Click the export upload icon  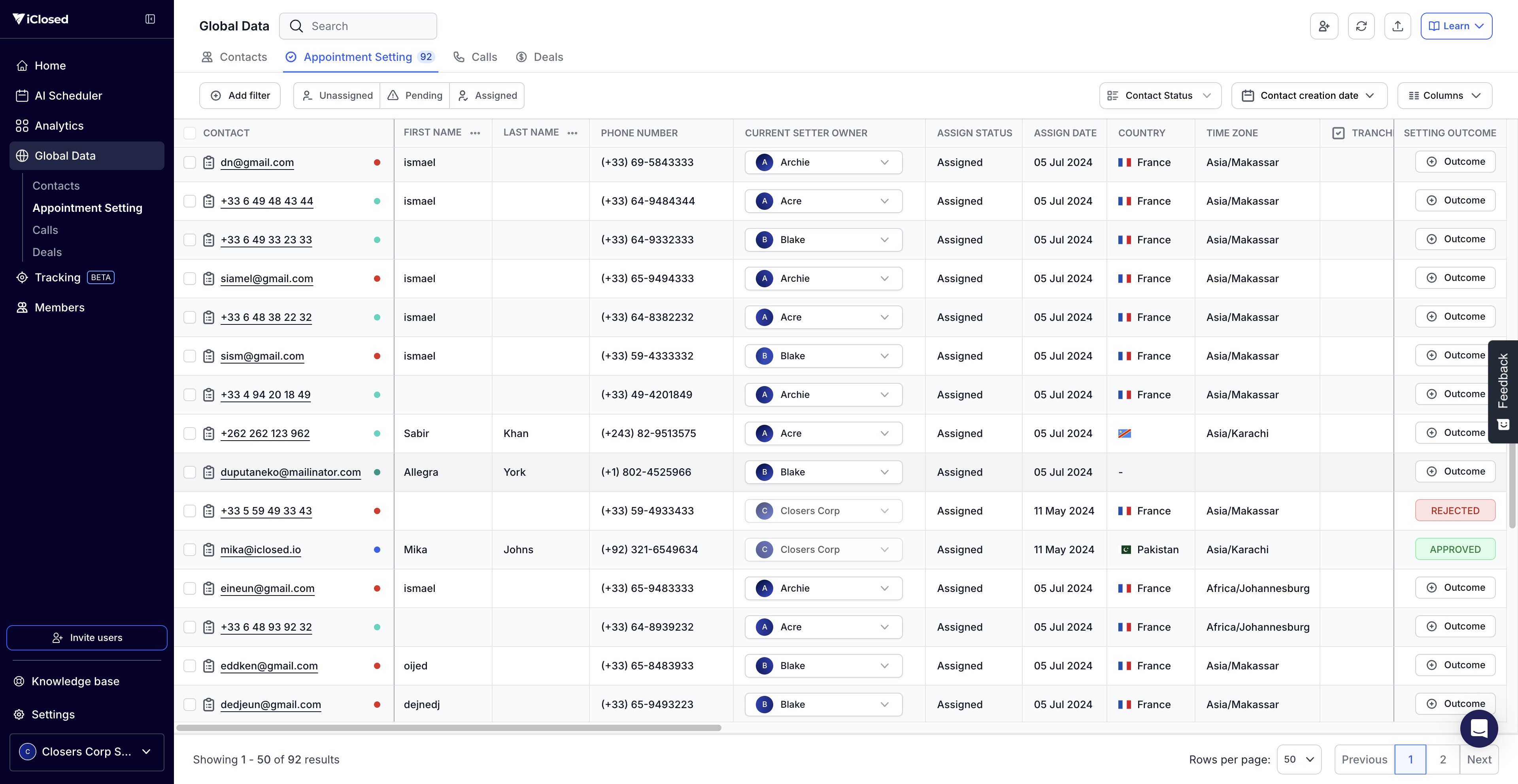tap(1397, 26)
